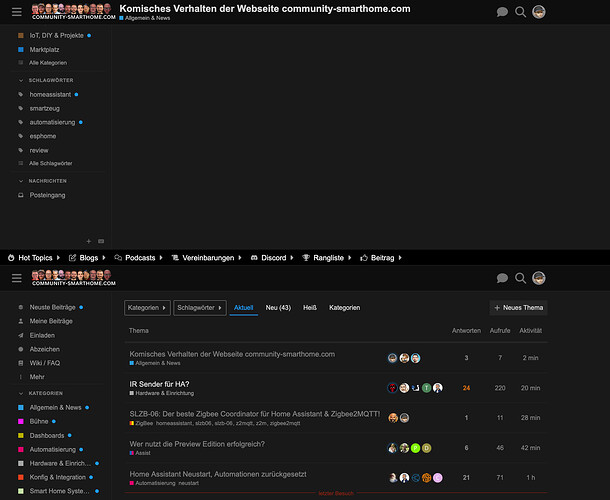Open topic 'Wer nutzt die Preview Edition erfolgreich?'

(197, 444)
